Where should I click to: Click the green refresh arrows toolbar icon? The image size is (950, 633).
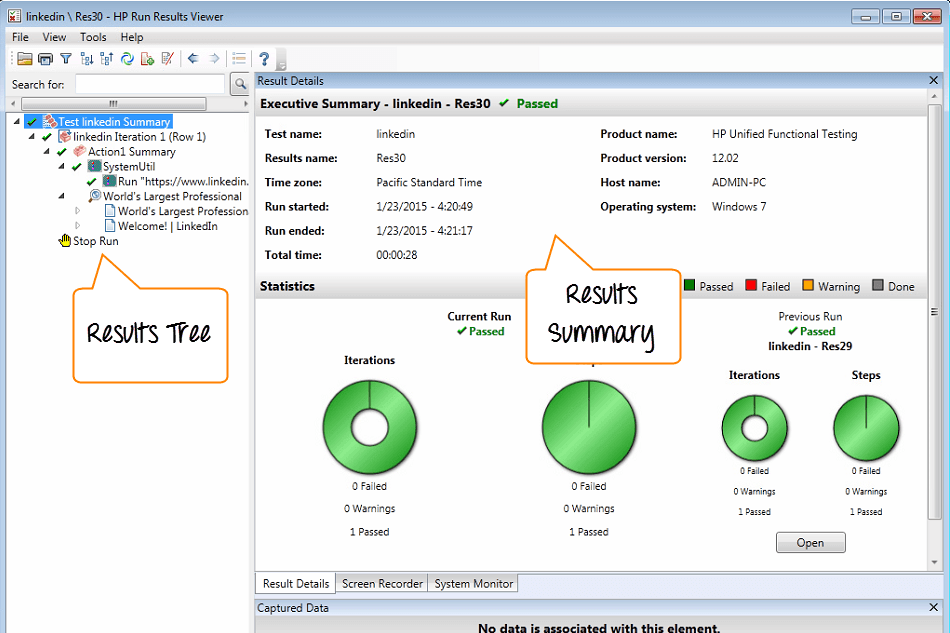tap(127, 59)
